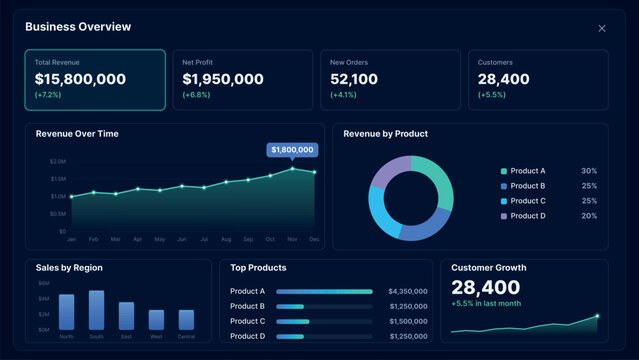The width and height of the screenshot is (639, 360).
Task: Click the West region bar
Action: (156, 320)
